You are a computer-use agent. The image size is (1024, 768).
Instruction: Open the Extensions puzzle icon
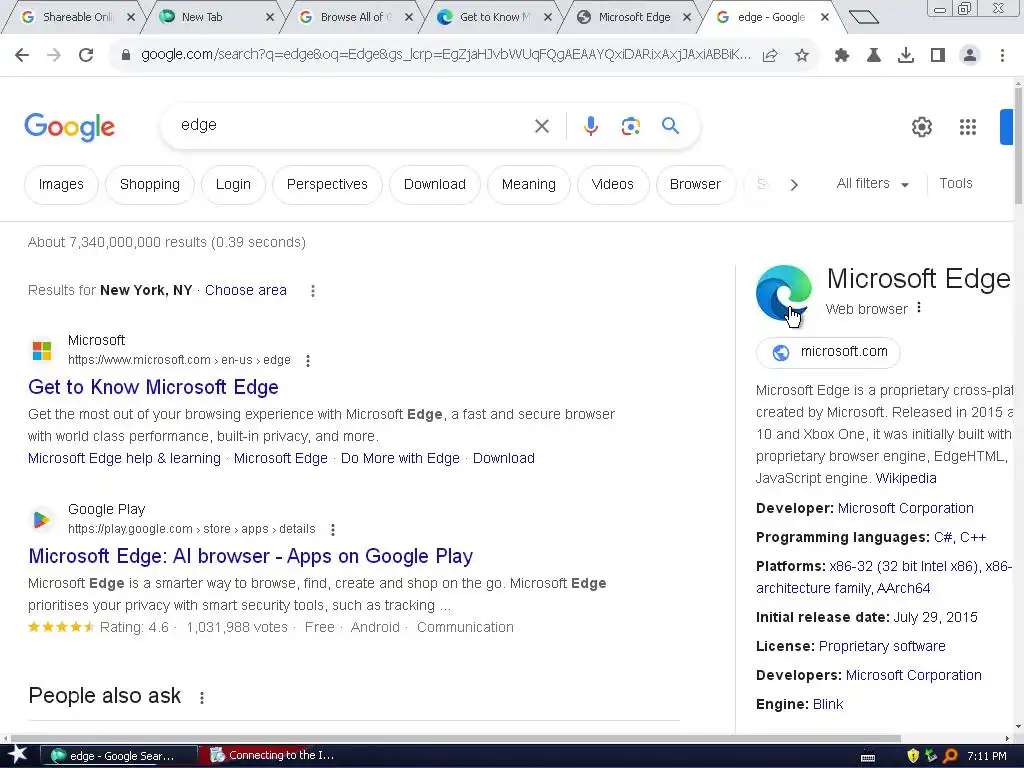842,56
